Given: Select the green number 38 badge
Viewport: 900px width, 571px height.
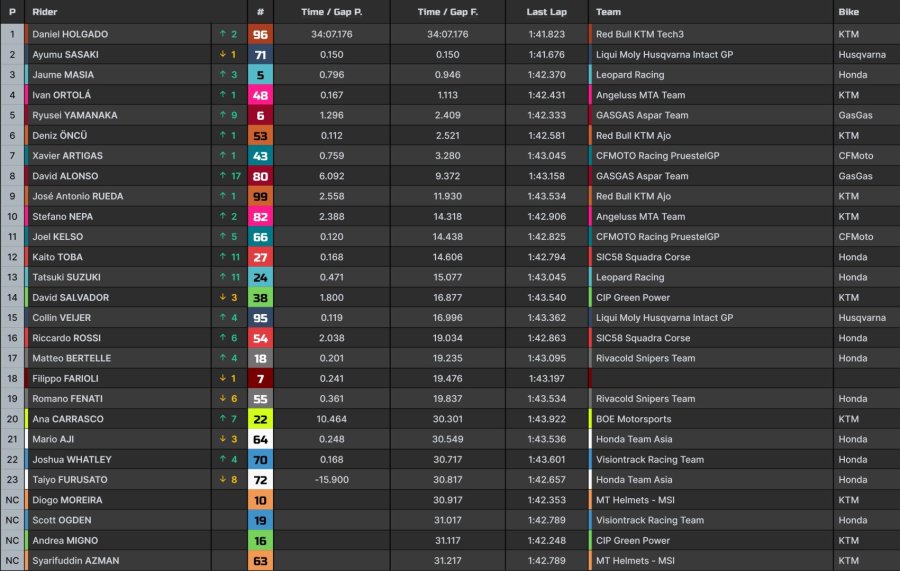Looking at the screenshot, I should click(x=260, y=298).
